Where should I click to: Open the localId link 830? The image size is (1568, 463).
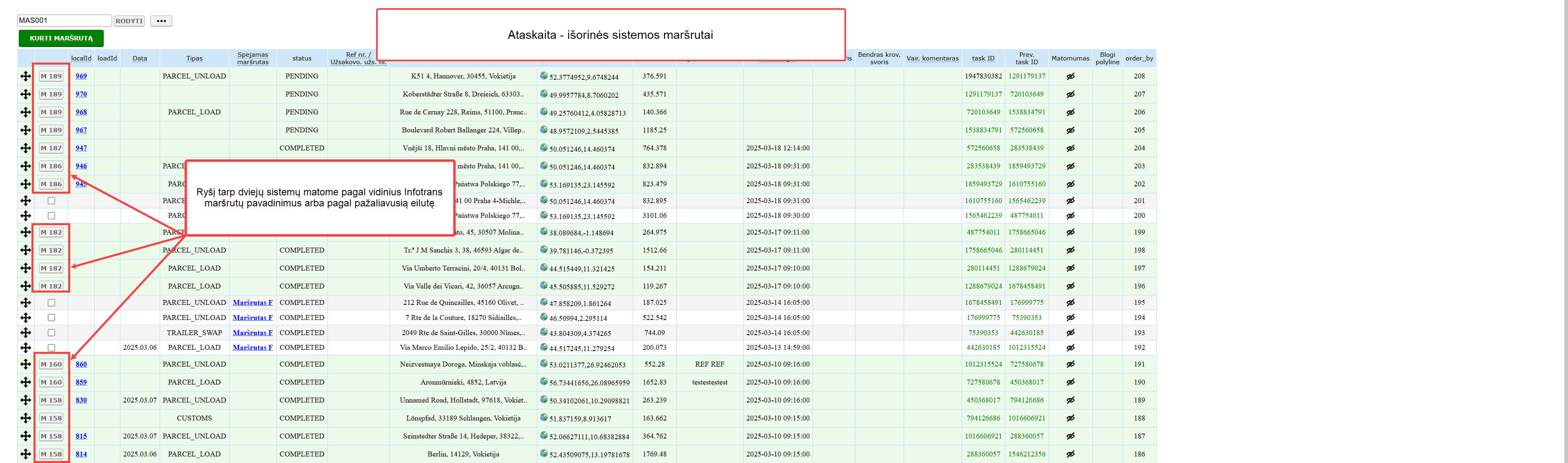(x=81, y=400)
